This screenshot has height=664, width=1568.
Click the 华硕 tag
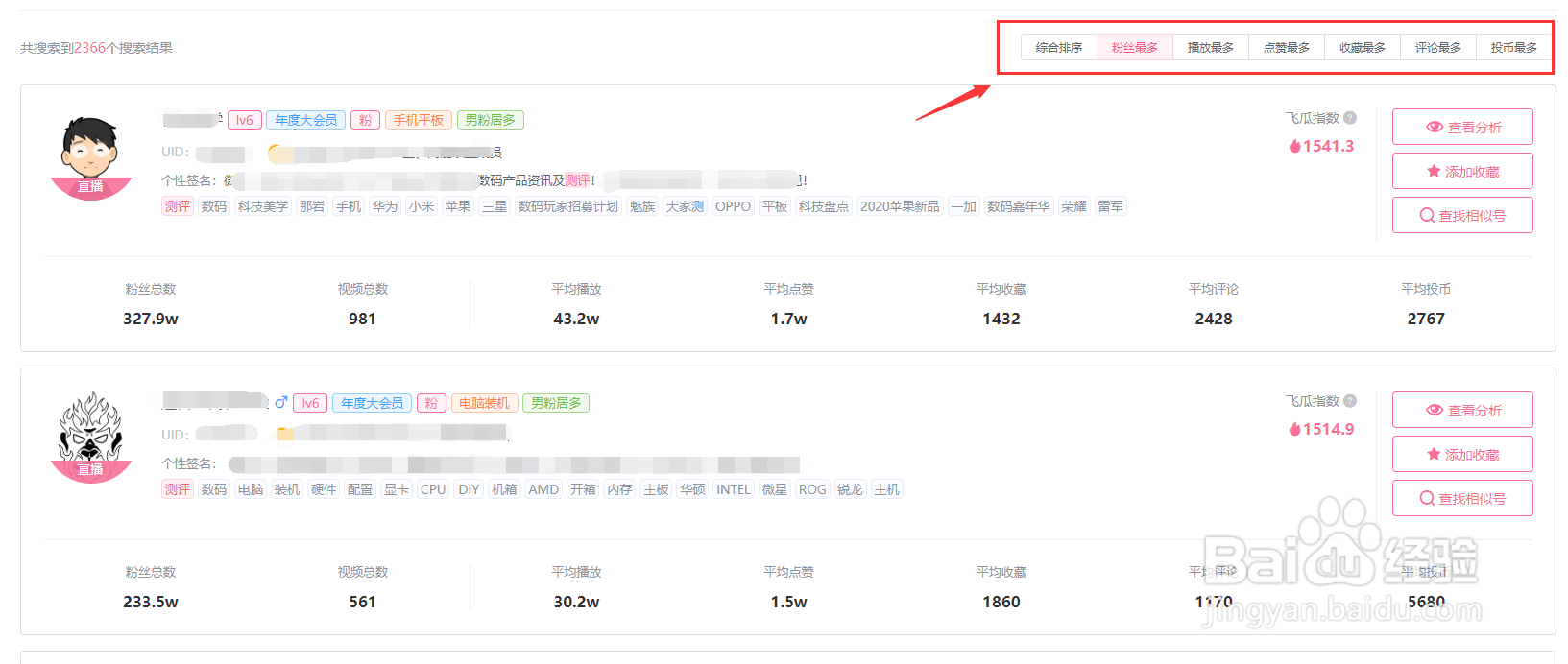click(x=692, y=489)
